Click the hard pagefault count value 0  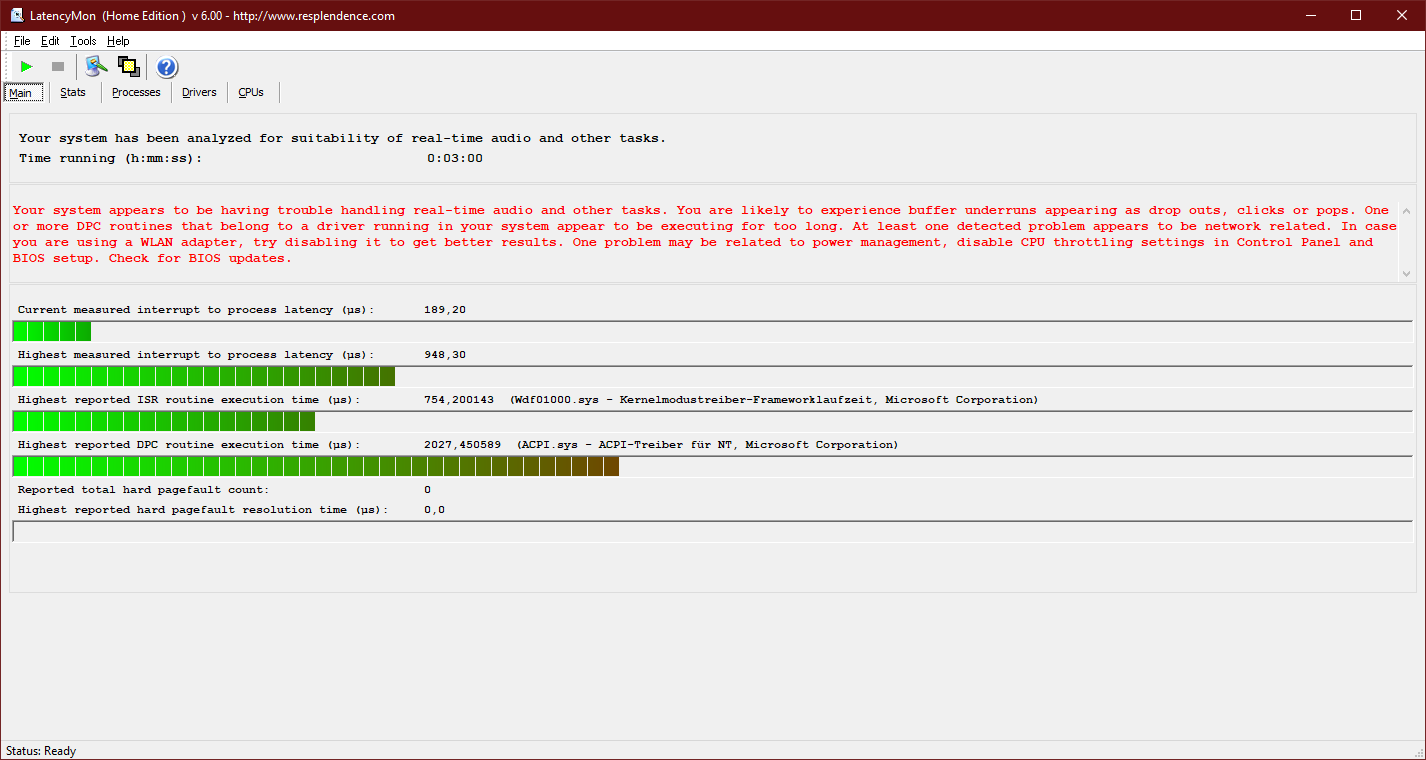tap(428, 490)
